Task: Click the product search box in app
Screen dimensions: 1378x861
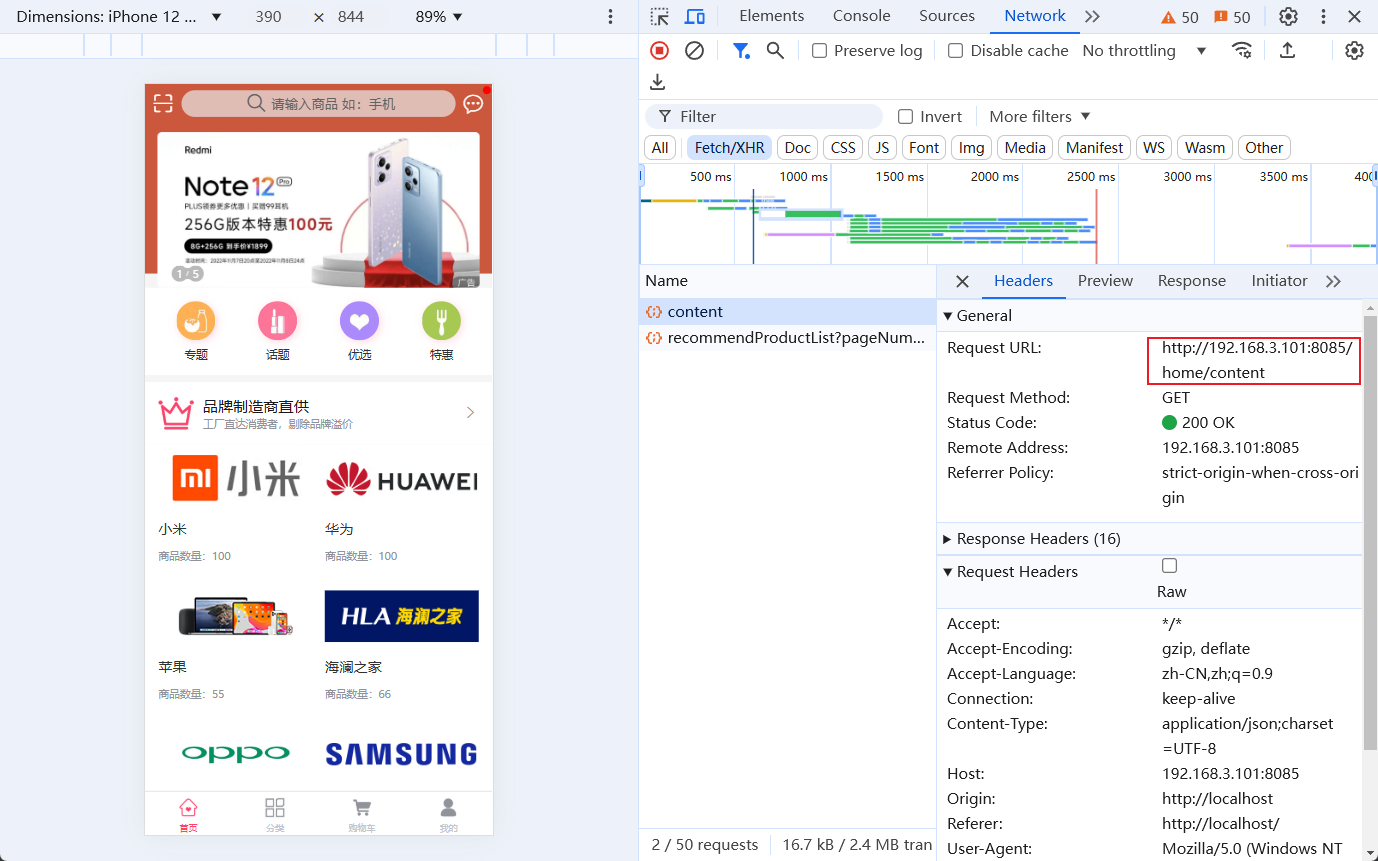Action: 318,104
